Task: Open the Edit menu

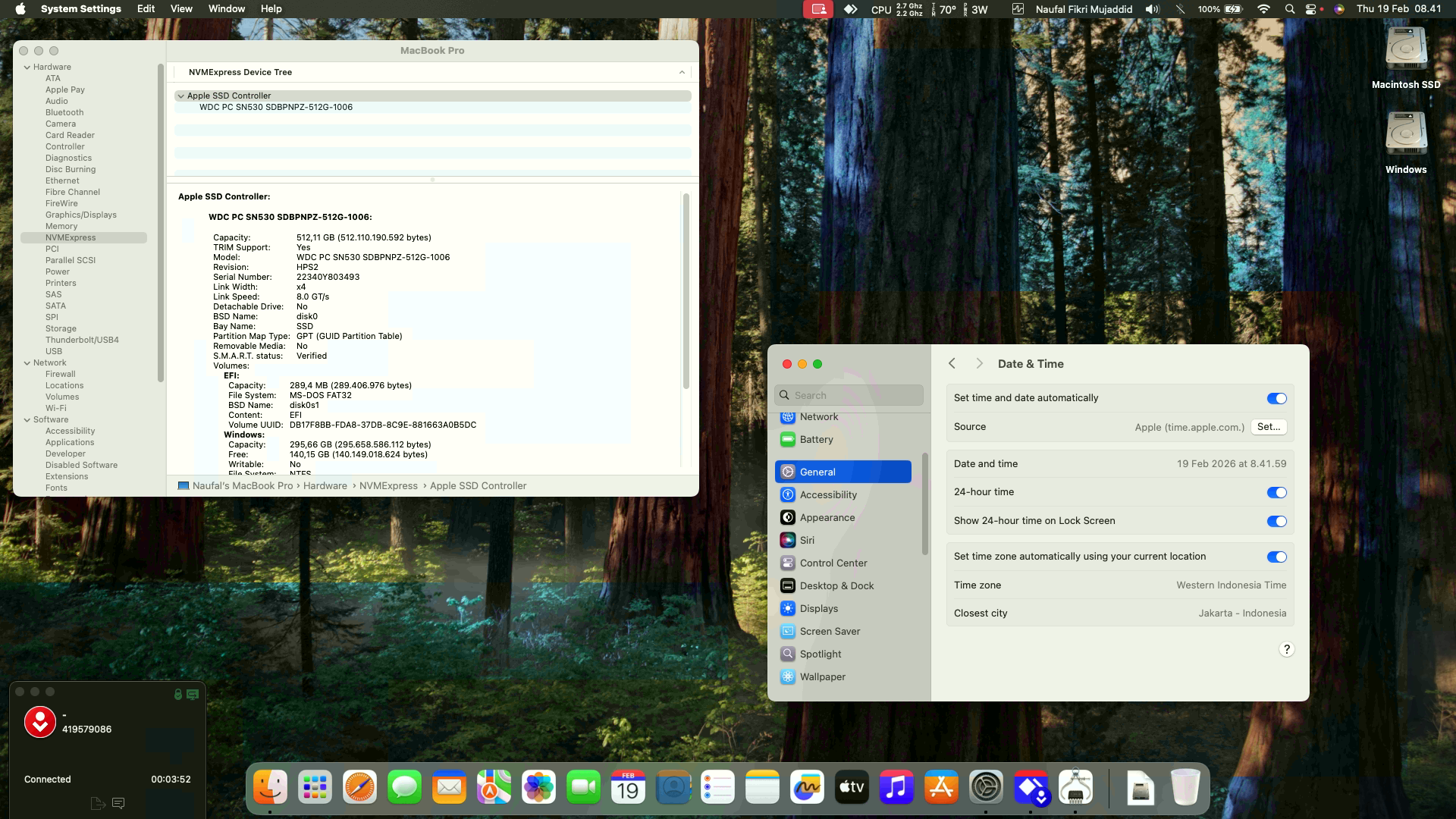Action: [x=146, y=9]
